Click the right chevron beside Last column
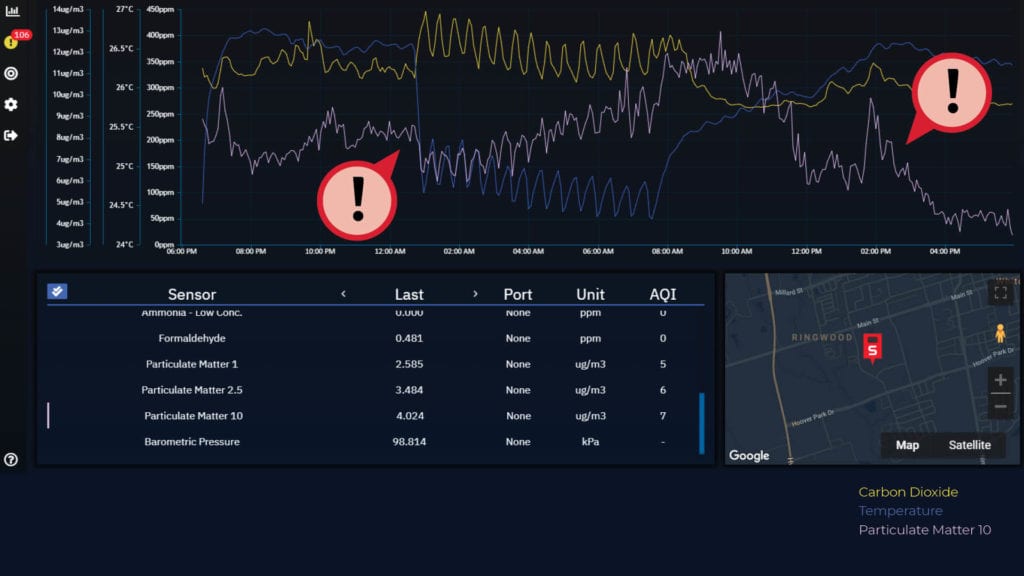1024x576 pixels. click(x=475, y=294)
